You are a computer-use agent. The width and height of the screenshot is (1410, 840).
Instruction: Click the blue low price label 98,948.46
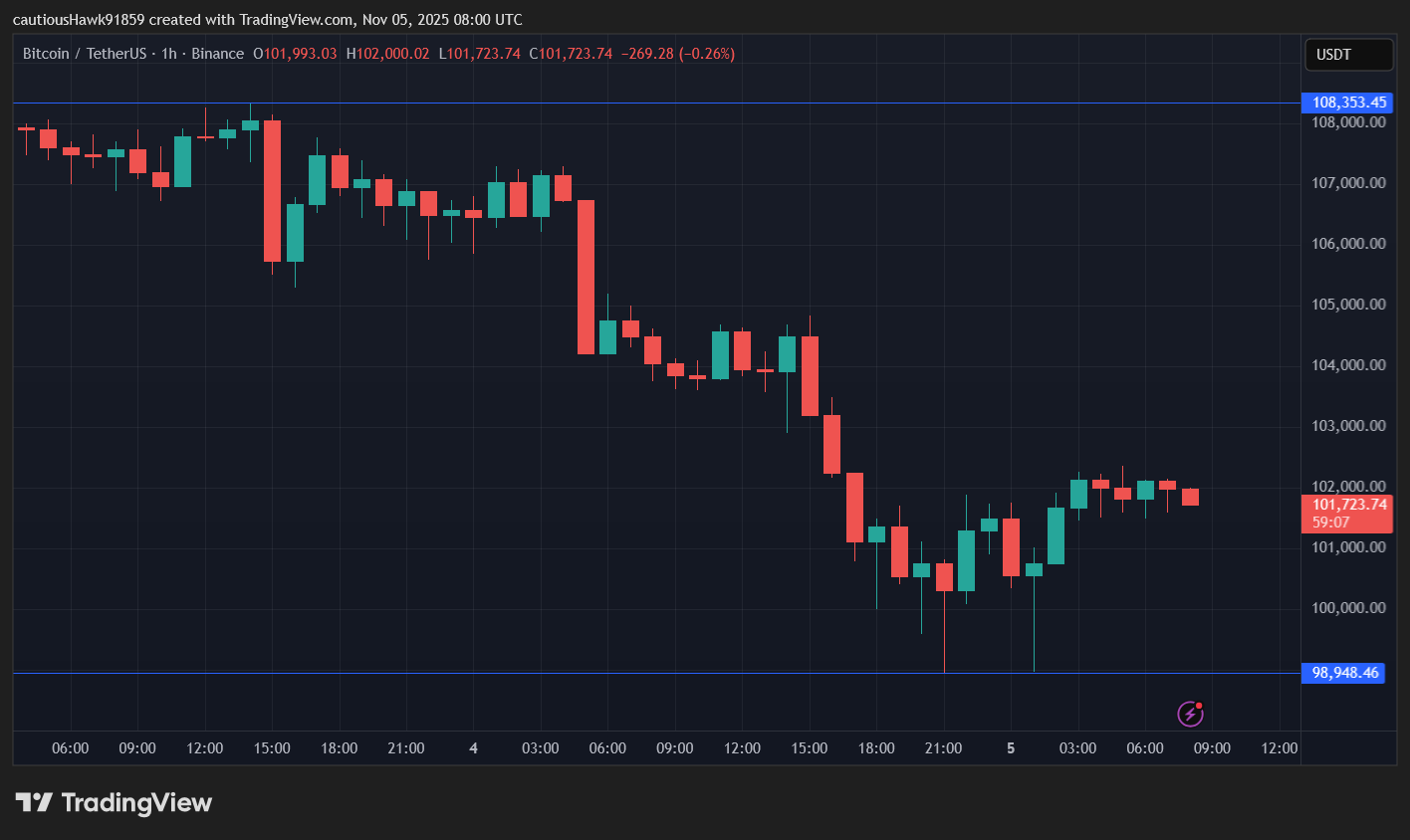1342,673
